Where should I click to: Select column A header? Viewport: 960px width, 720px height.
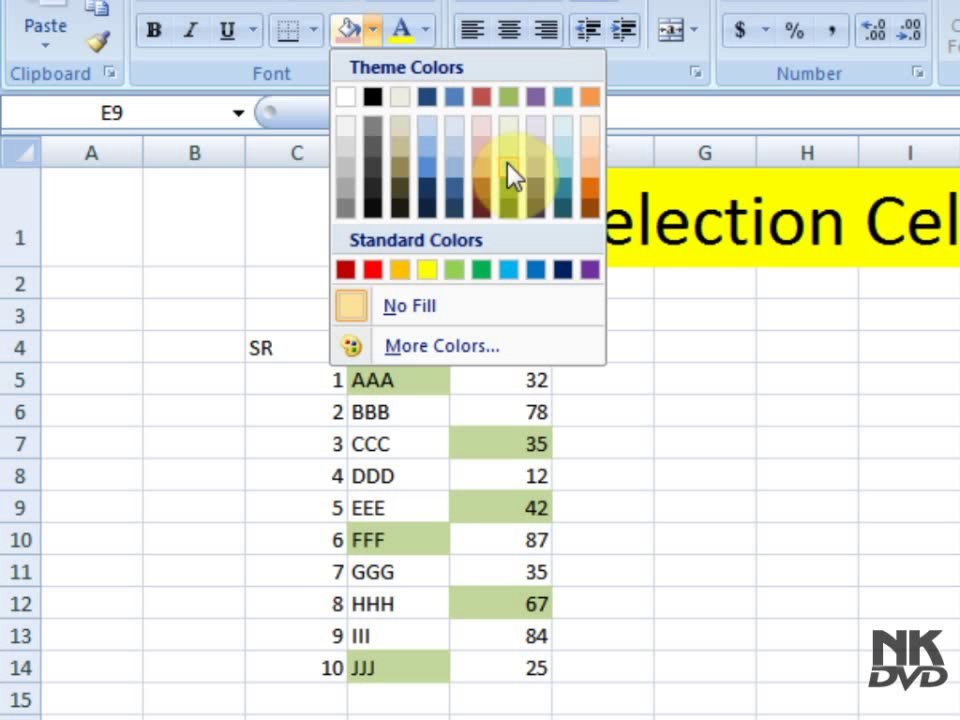point(92,152)
